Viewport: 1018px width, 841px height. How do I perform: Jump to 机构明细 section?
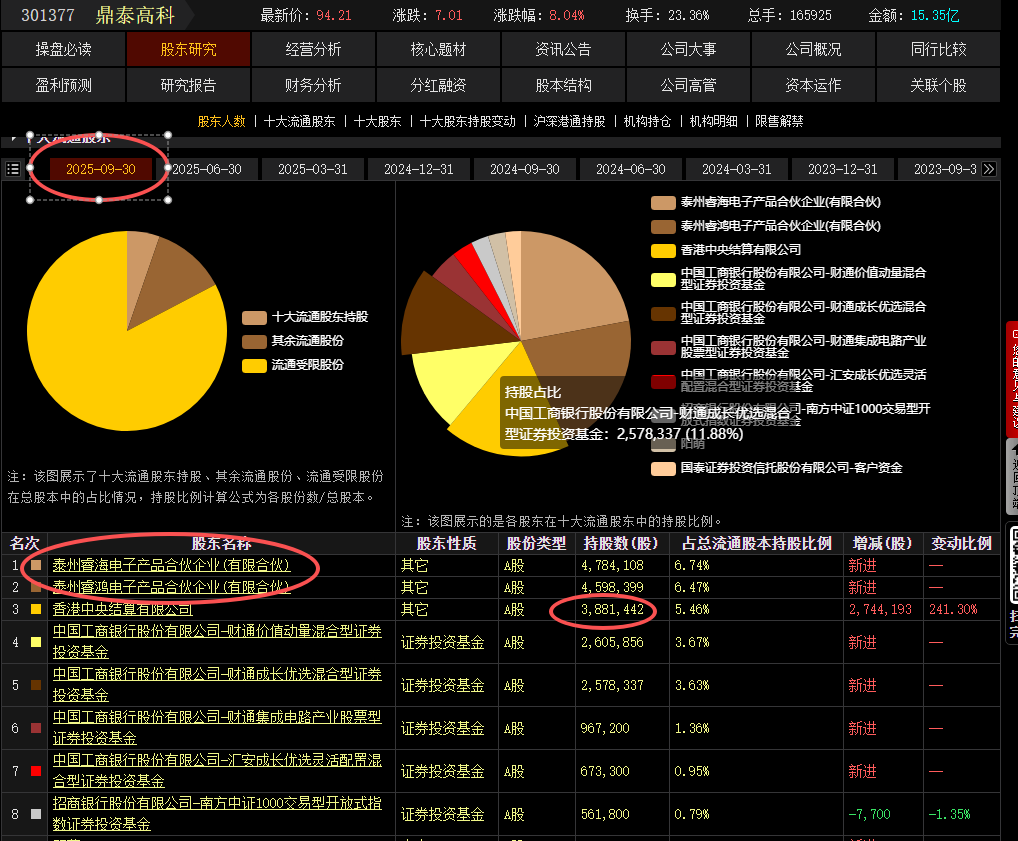pyautogui.click(x=713, y=121)
